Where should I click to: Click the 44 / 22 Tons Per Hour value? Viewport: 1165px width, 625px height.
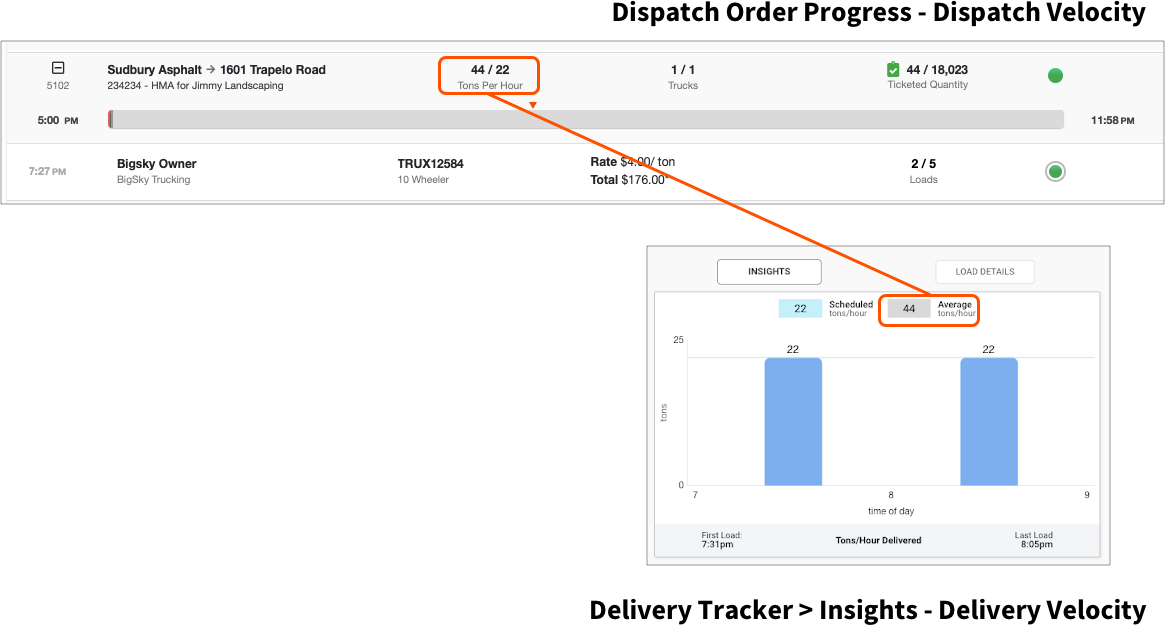[x=490, y=70]
